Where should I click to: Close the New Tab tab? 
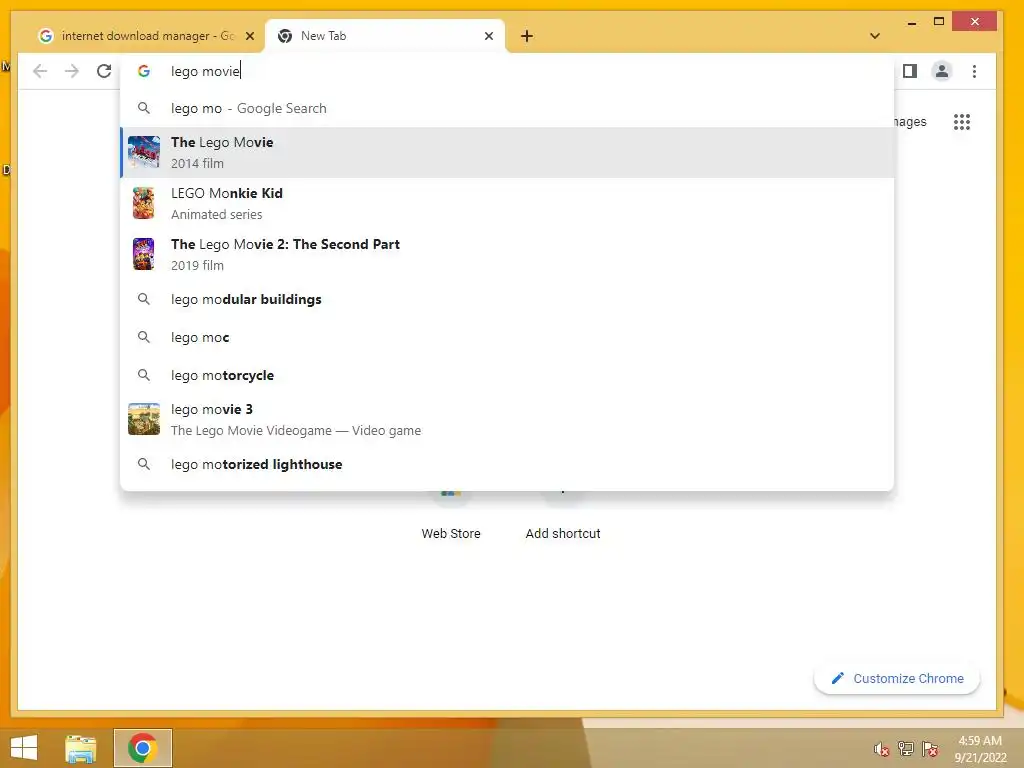[488, 36]
